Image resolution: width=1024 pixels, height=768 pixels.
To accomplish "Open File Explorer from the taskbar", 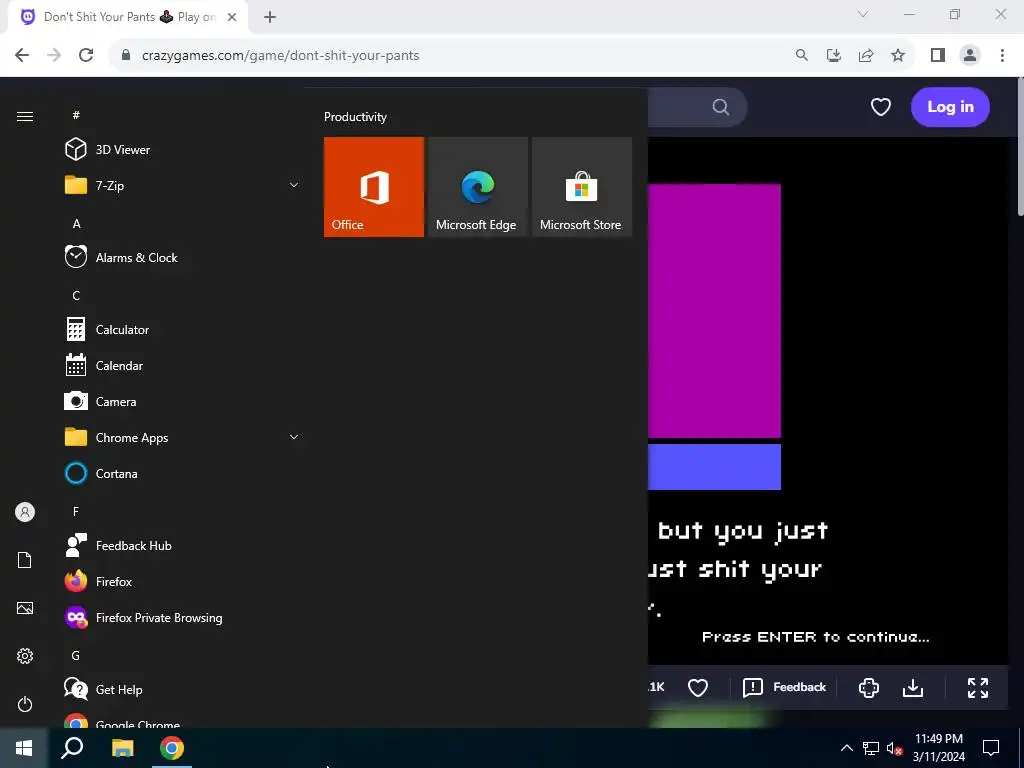I will coord(122,748).
